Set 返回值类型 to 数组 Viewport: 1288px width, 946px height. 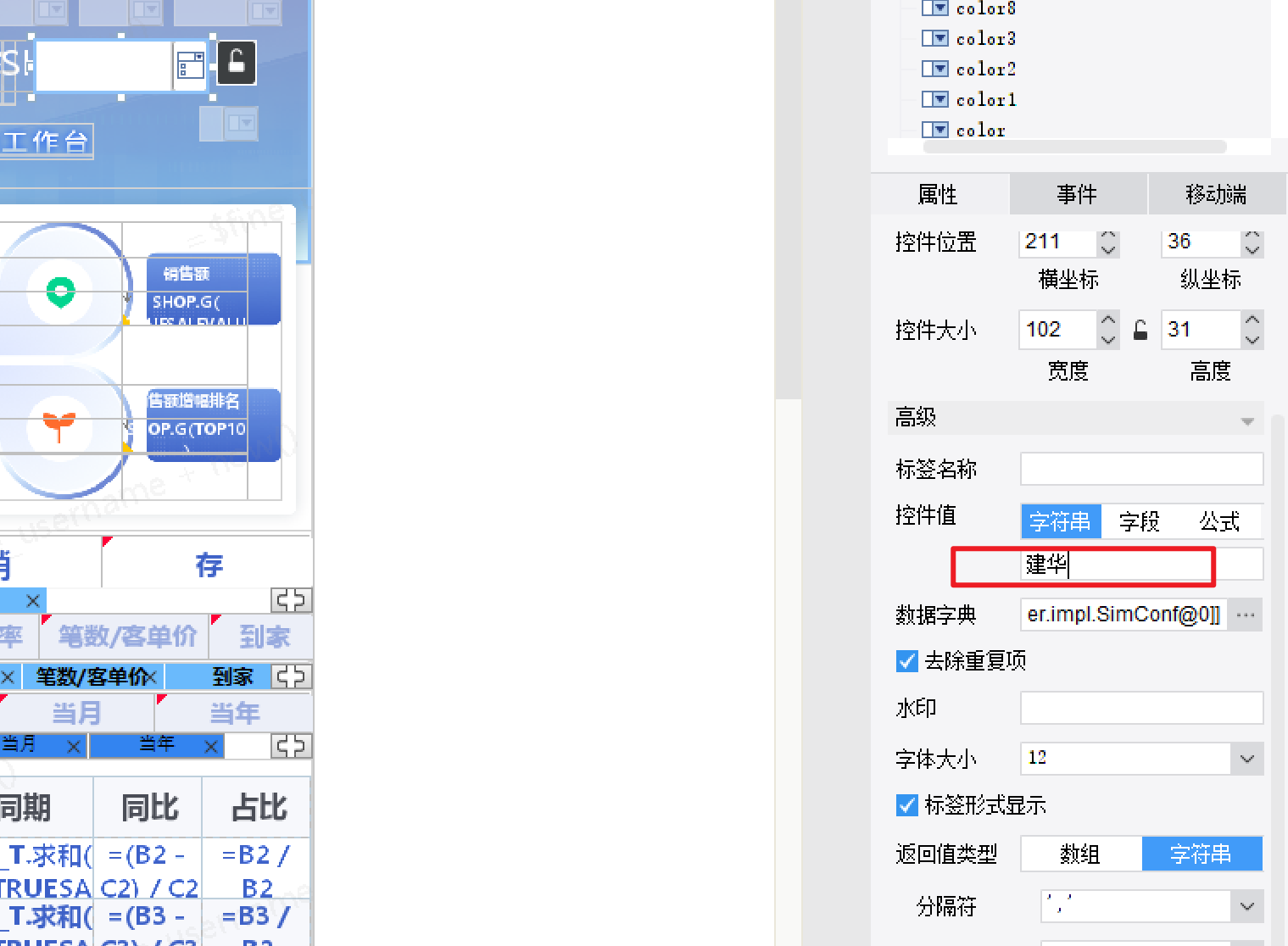1081,854
